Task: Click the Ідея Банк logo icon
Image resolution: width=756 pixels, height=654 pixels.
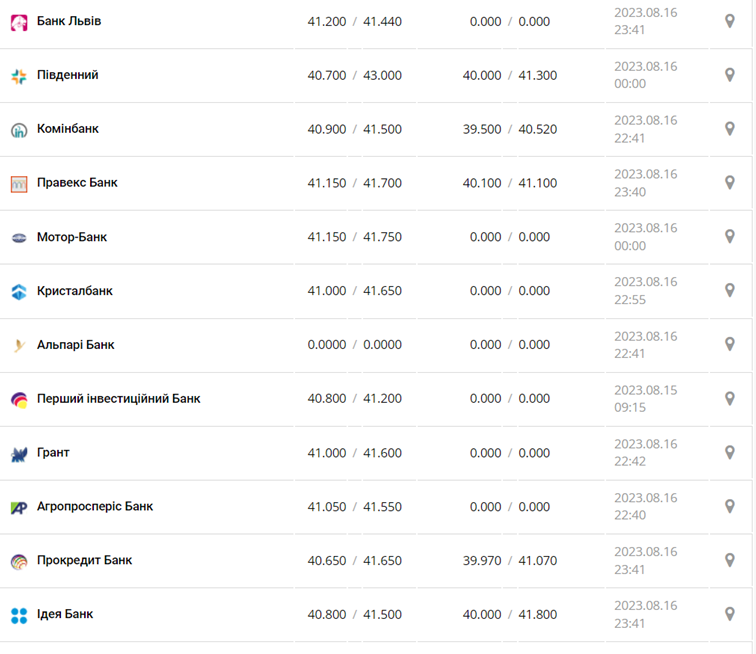Action: (x=19, y=615)
